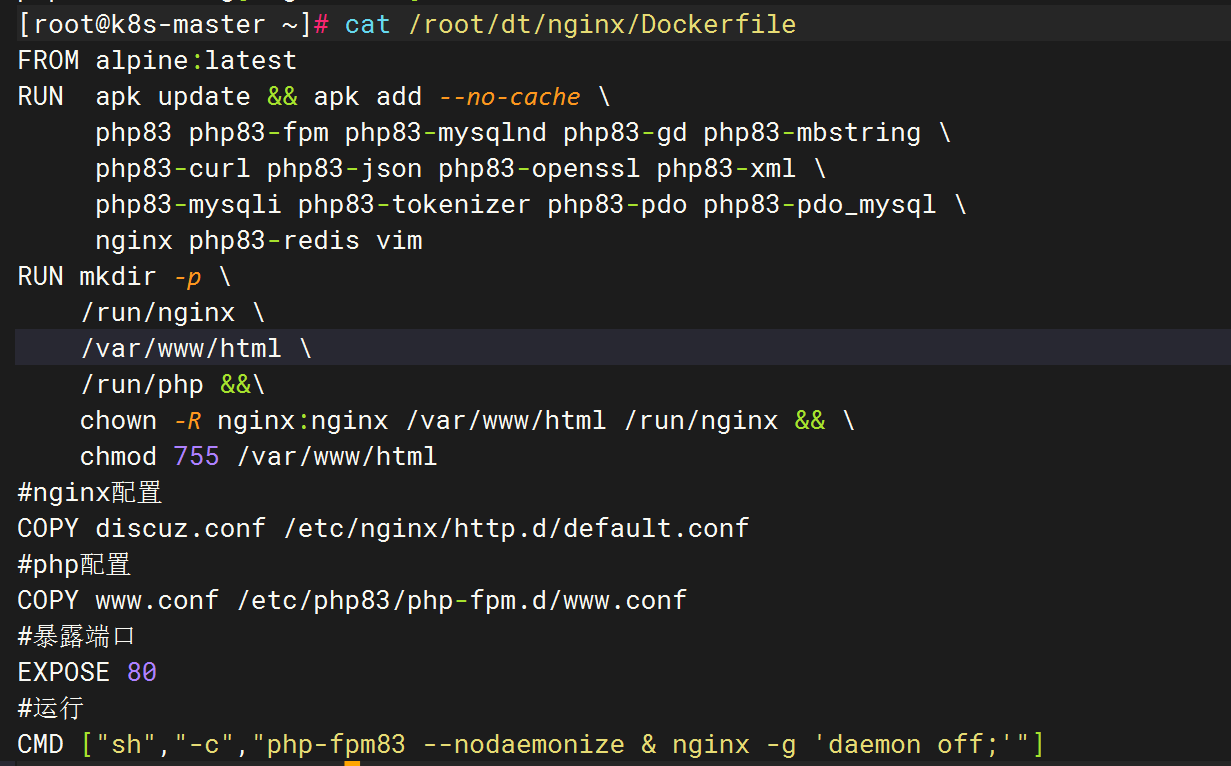Select 'php-fpm83 --nodaemonize' in the CMD line
The image size is (1231, 766).
click(446, 744)
